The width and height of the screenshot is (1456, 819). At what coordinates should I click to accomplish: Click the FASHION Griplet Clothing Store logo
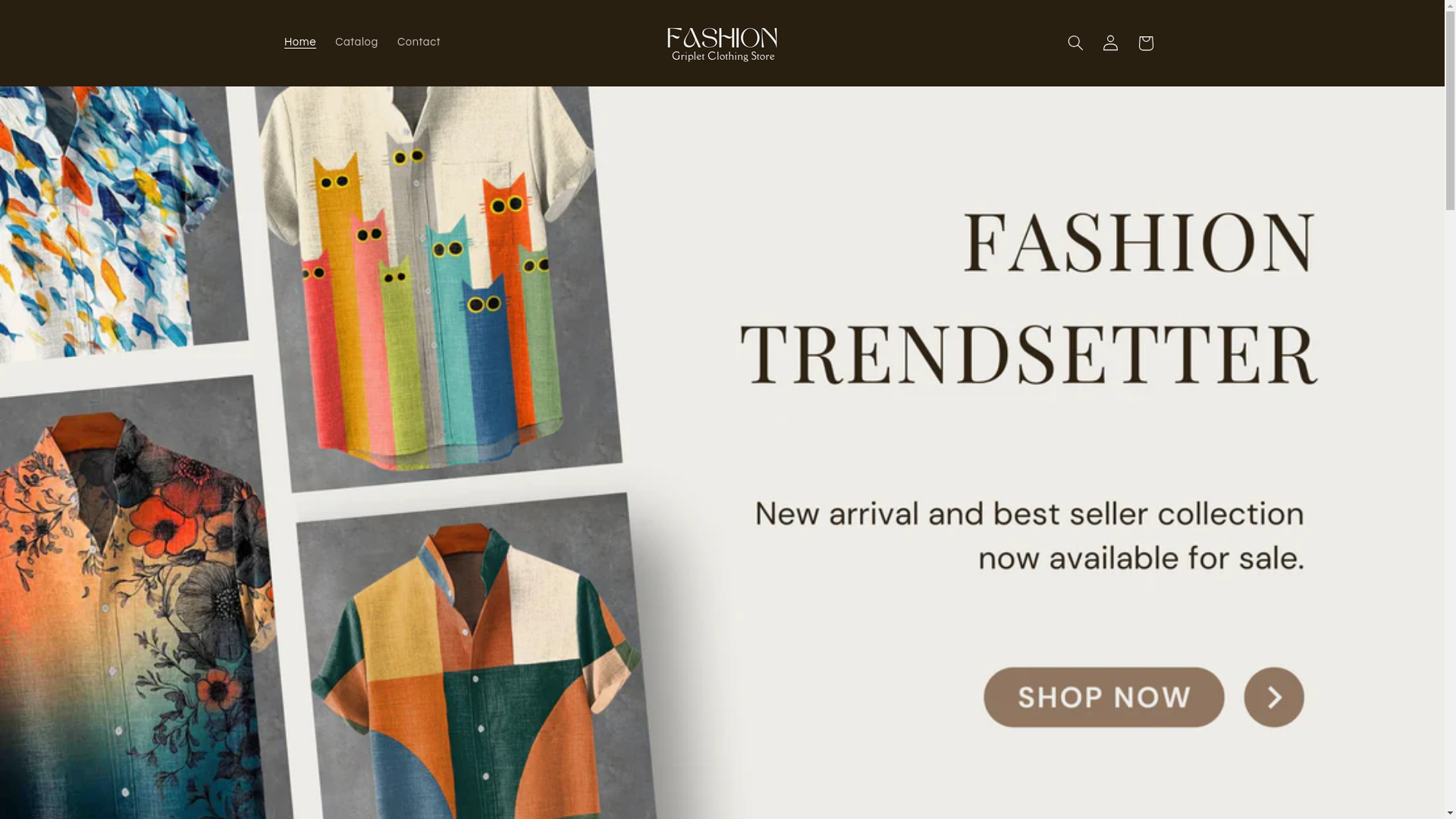(x=722, y=43)
